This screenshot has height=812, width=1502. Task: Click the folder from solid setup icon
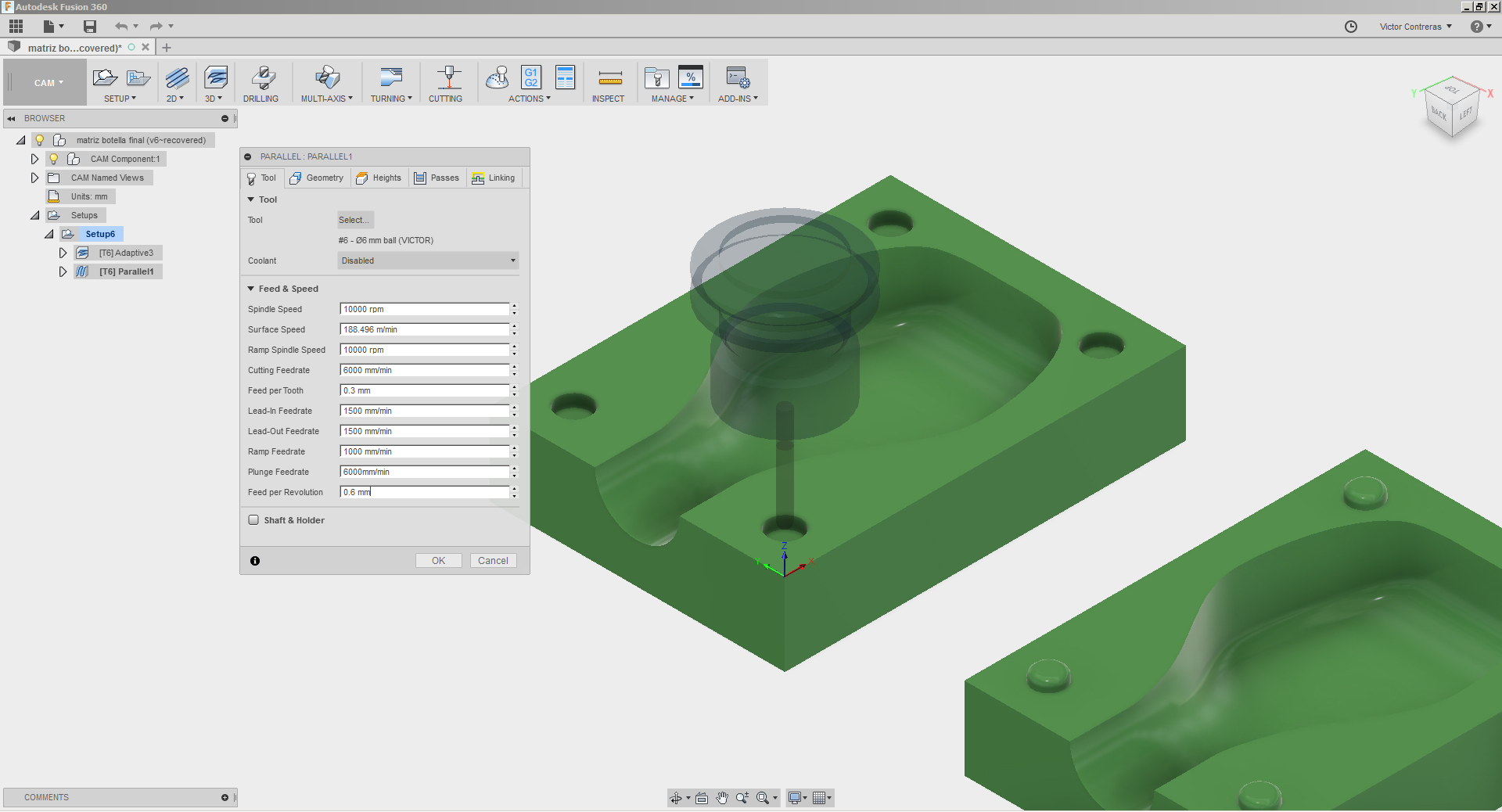coord(138,77)
